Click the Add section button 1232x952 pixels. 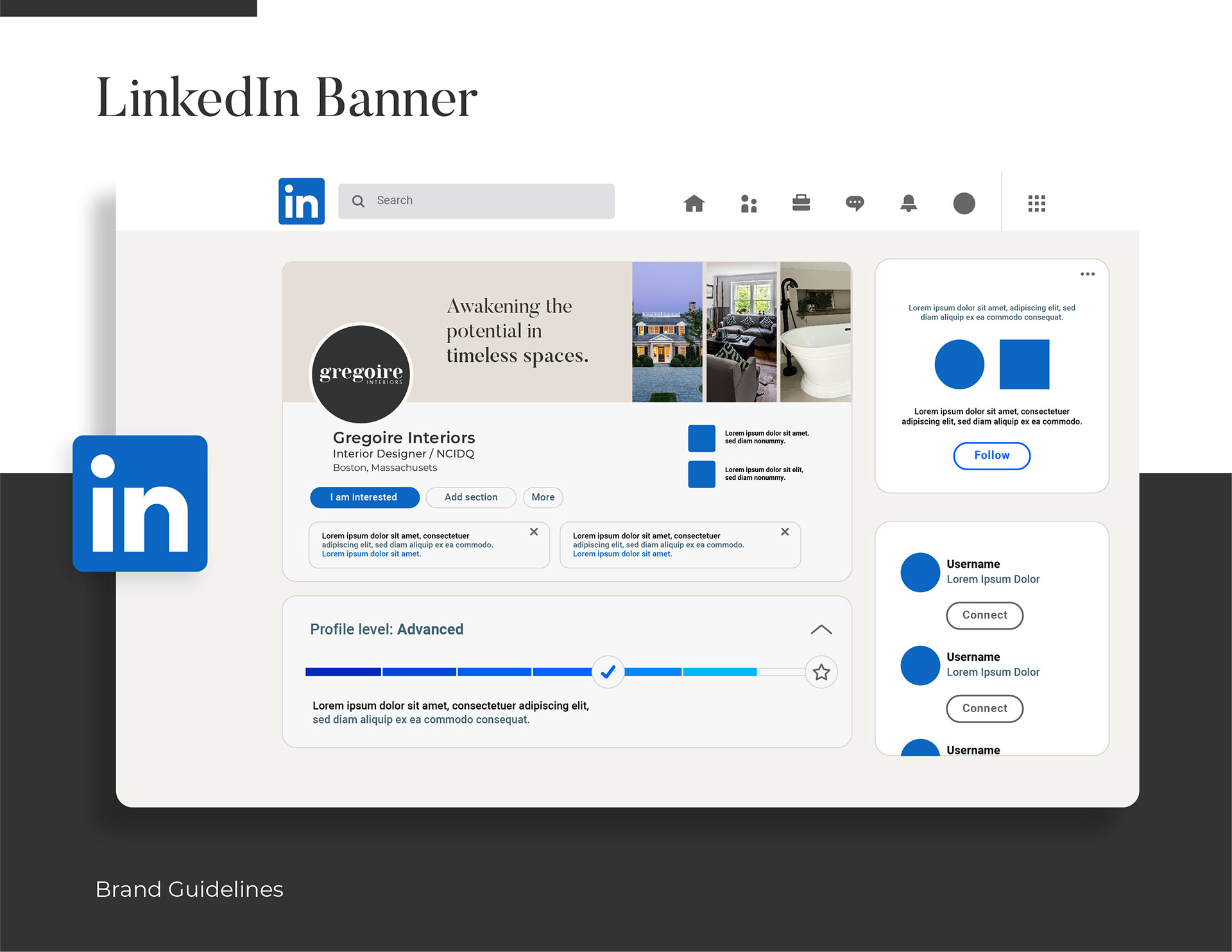click(471, 497)
